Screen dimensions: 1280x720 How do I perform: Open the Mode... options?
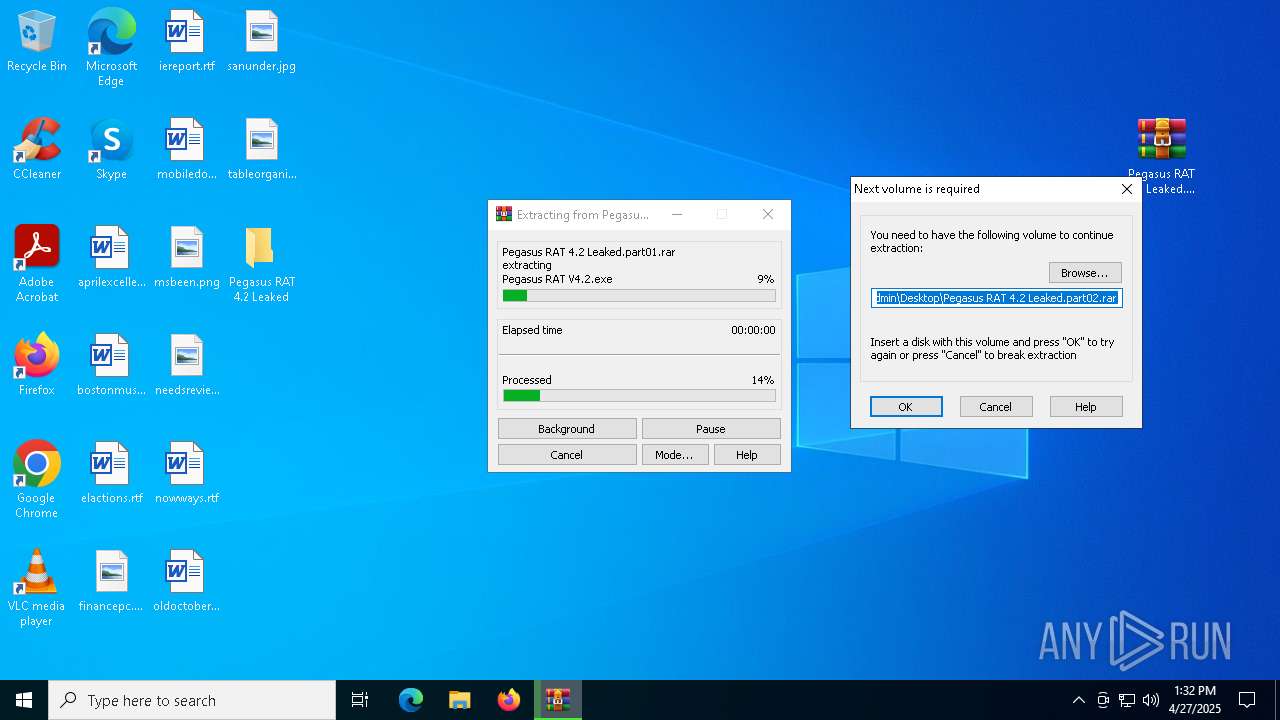click(x=674, y=454)
